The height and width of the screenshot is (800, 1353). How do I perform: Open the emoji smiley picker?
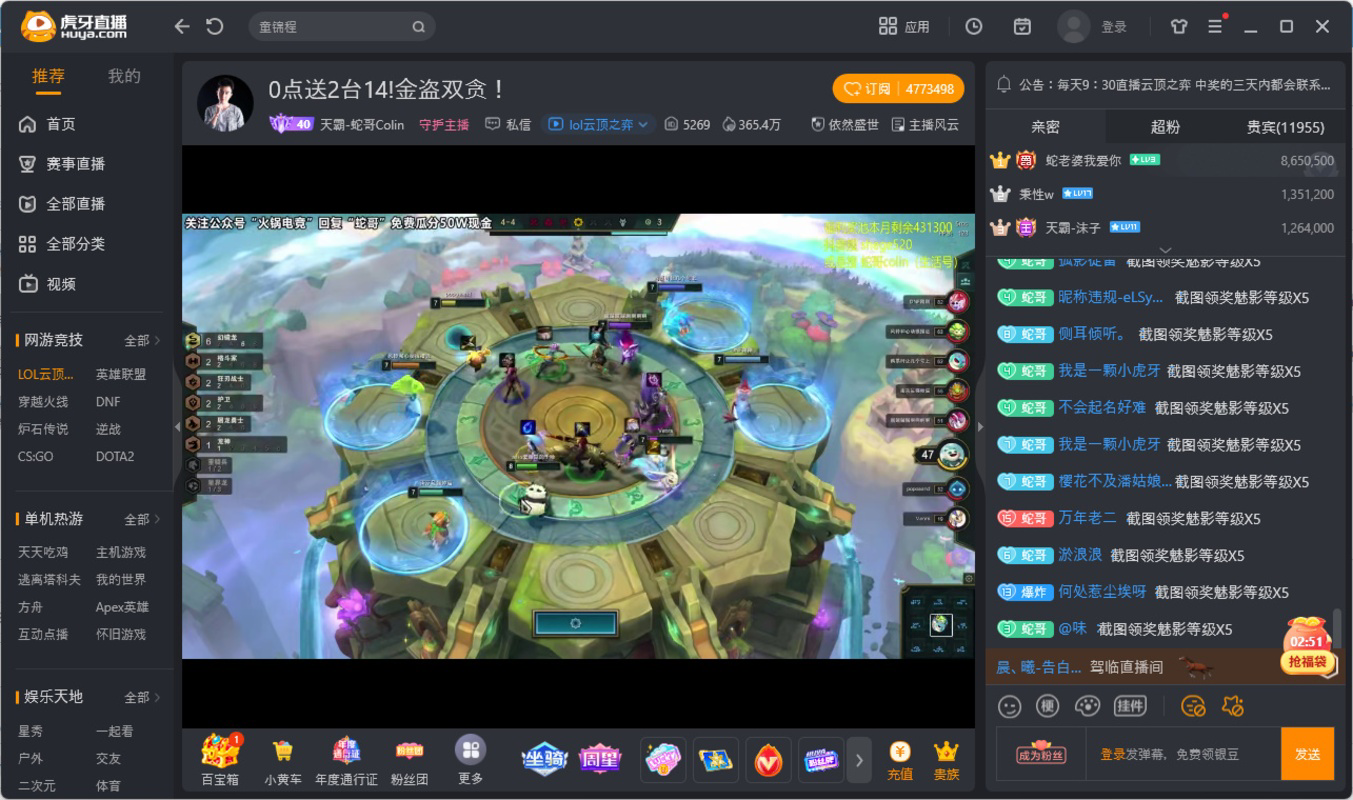1010,706
